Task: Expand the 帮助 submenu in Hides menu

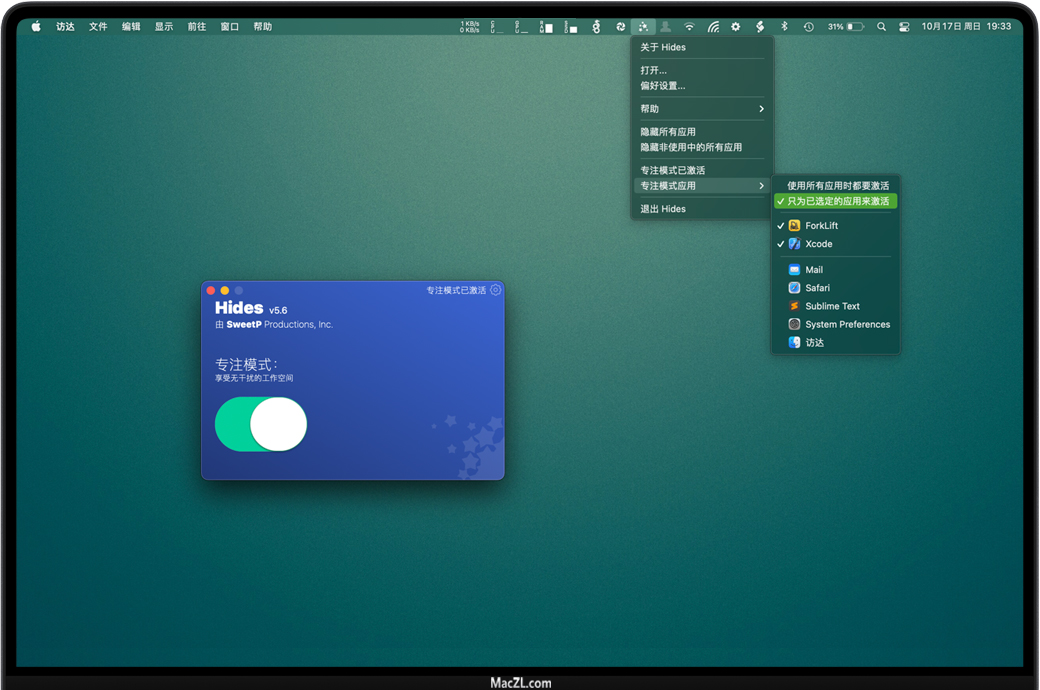Action: (702, 109)
